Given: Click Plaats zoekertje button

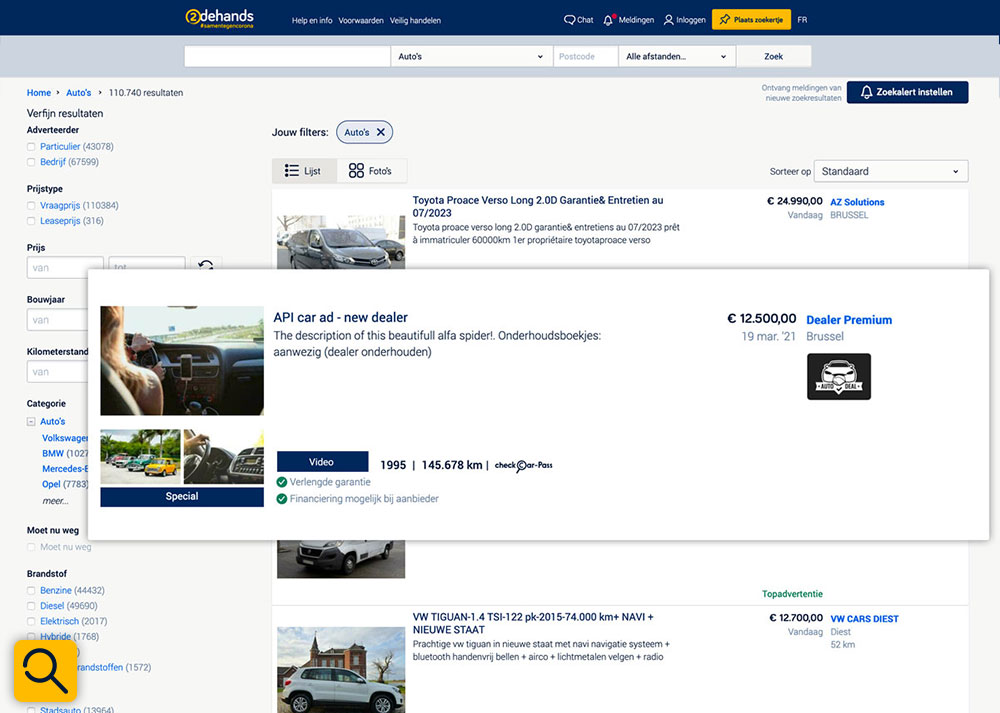Looking at the screenshot, I should coord(751,20).
